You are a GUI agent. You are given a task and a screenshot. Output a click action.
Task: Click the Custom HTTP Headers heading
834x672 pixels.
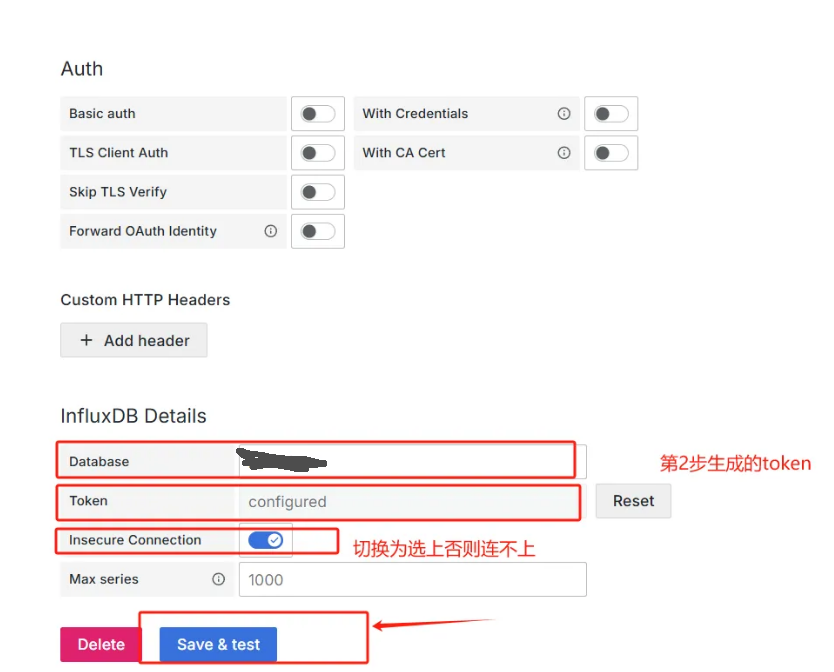click(x=145, y=300)
